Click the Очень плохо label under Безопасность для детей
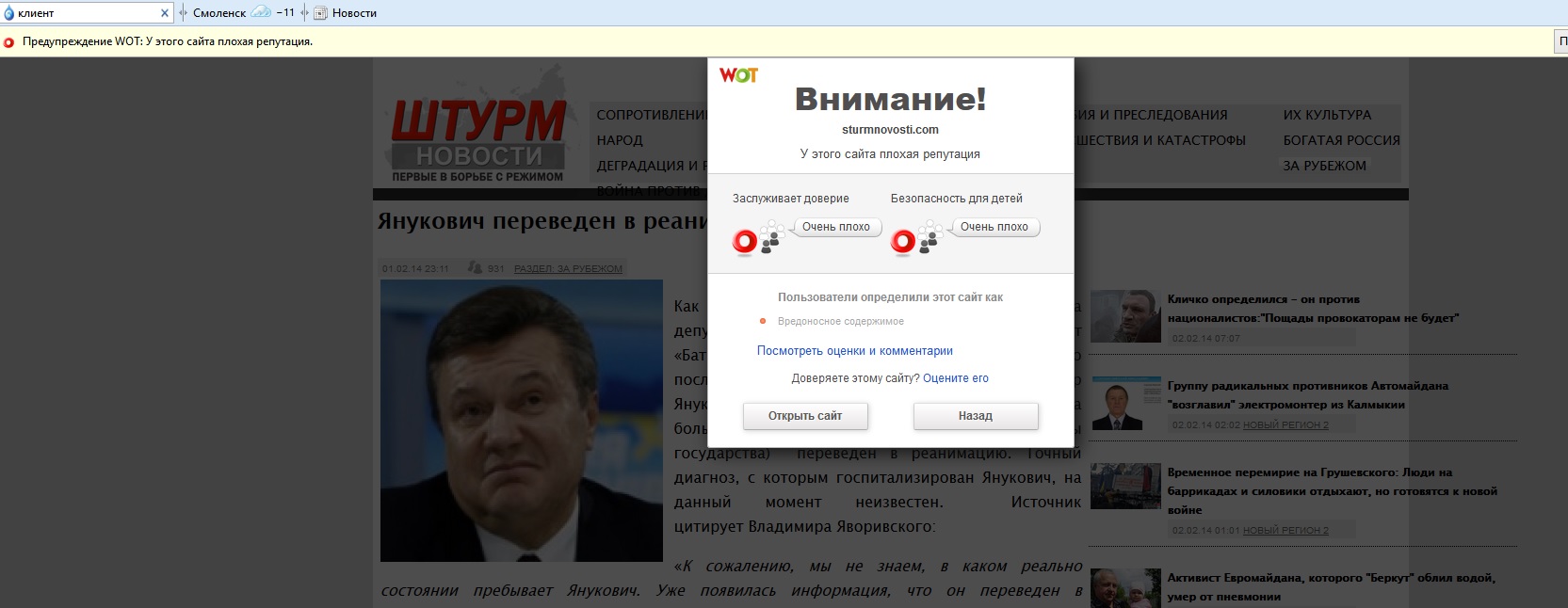This screenshot has height=608, width=1568. point(994,227)
